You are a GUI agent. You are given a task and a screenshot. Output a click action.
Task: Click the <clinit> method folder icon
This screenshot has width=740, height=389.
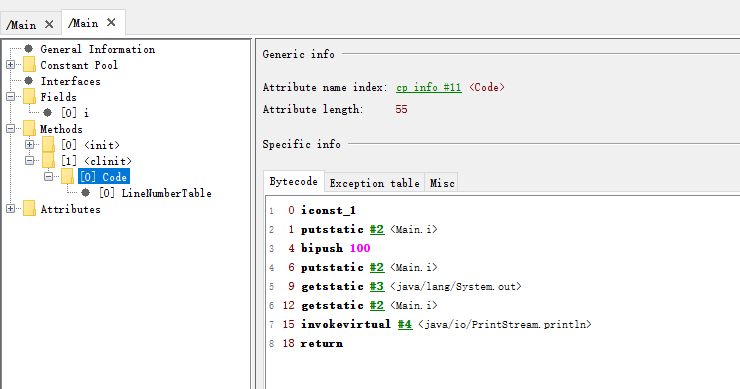(49, 161)
